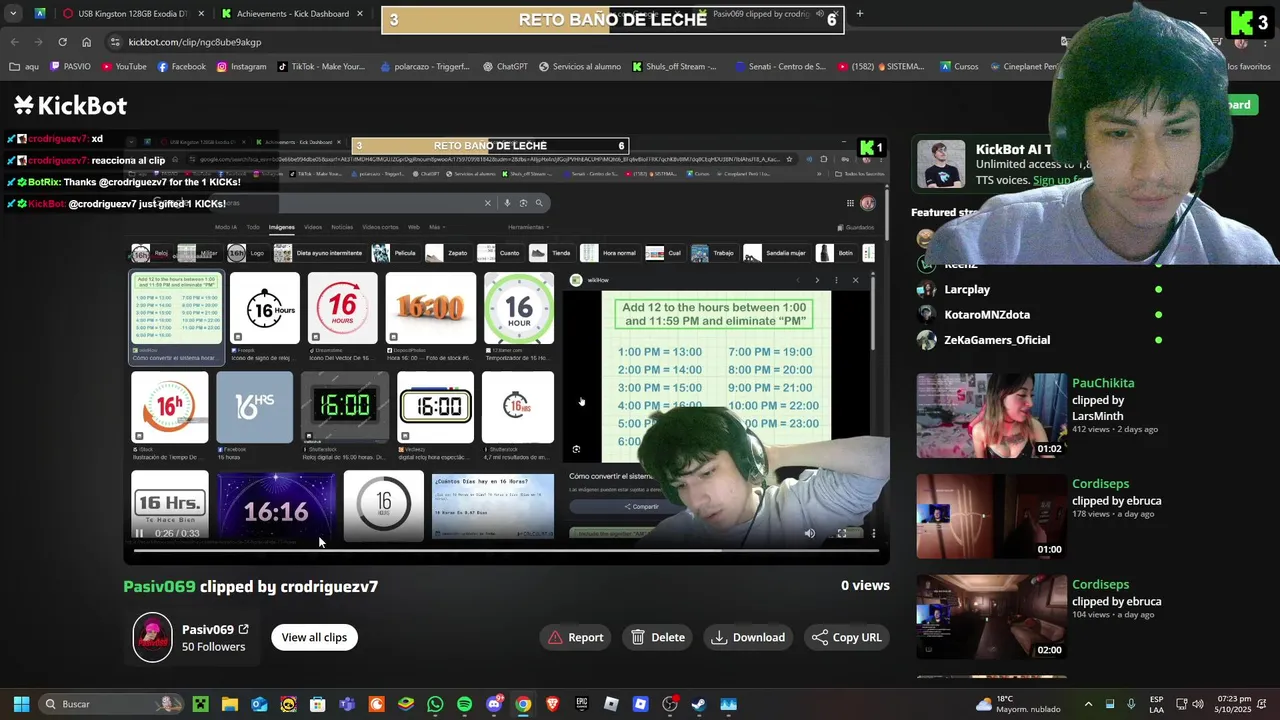Close the Achievements - Kick Dashboard tab

click(361, 14)
